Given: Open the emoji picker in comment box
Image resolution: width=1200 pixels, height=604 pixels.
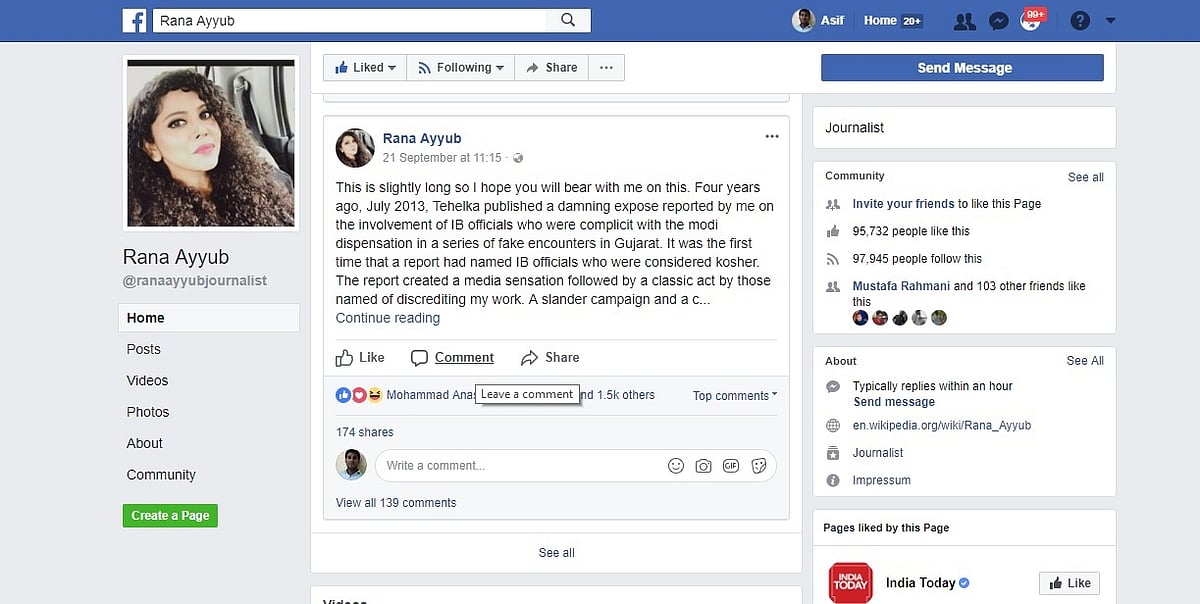Looking at the screenshot, I should tap(676, 466).
